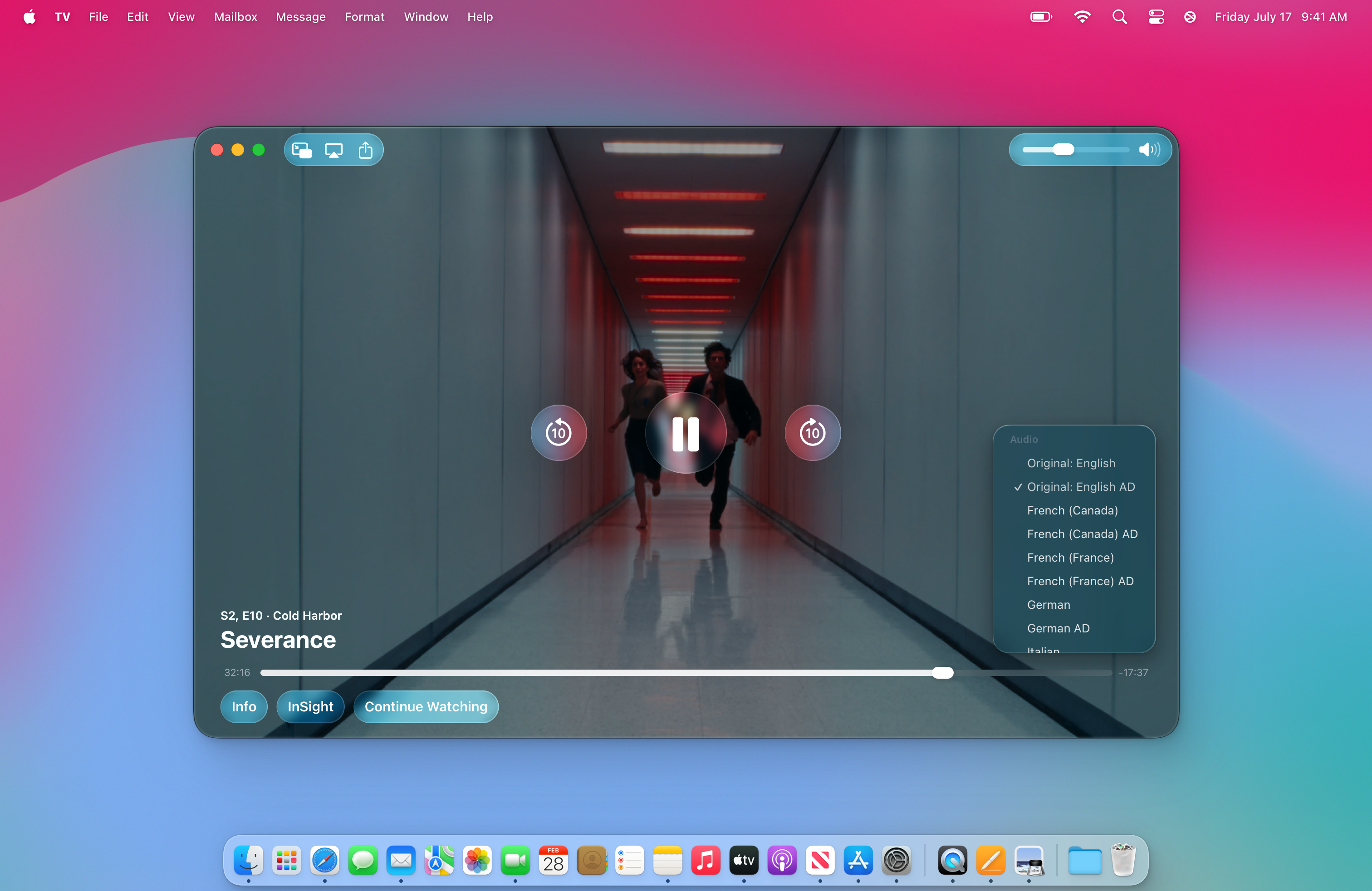Viewport: 1372px width, 891px height.
Task: Select Original: English audio track
Action: 1070,463
